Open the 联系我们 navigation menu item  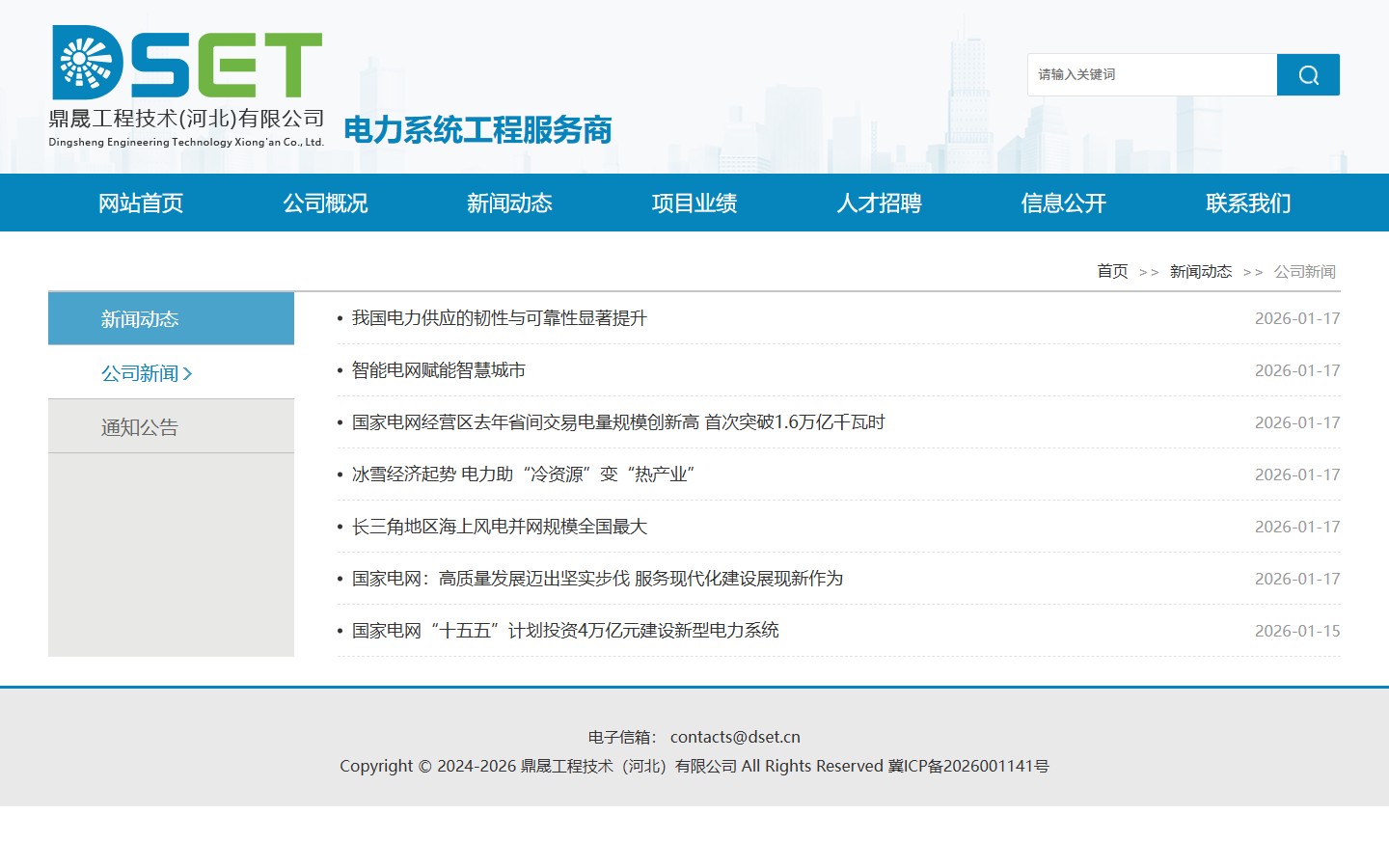1248,203
